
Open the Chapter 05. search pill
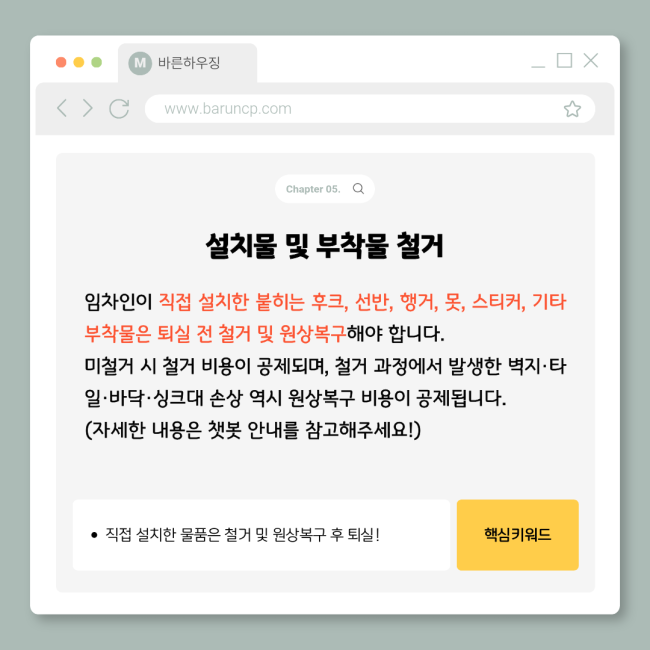coord(325,189)
